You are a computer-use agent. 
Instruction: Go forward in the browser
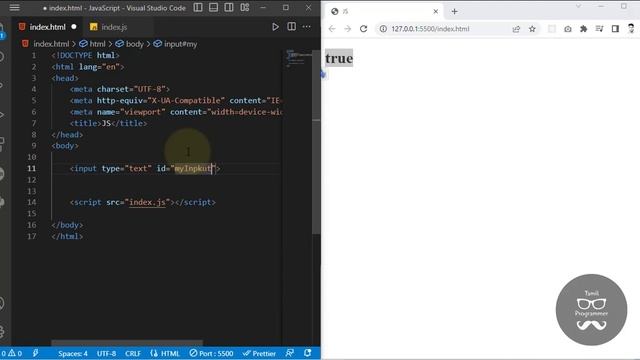(347, 29)
